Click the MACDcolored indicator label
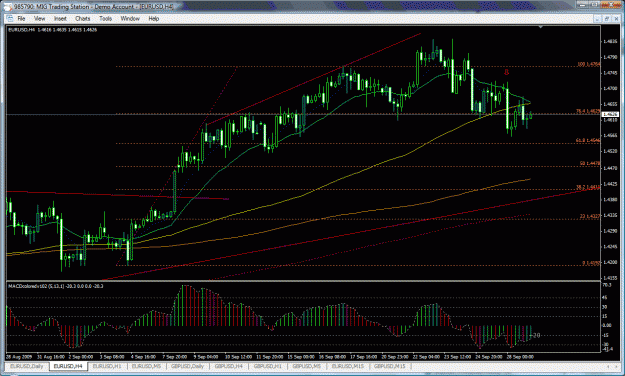 point(56,286)
